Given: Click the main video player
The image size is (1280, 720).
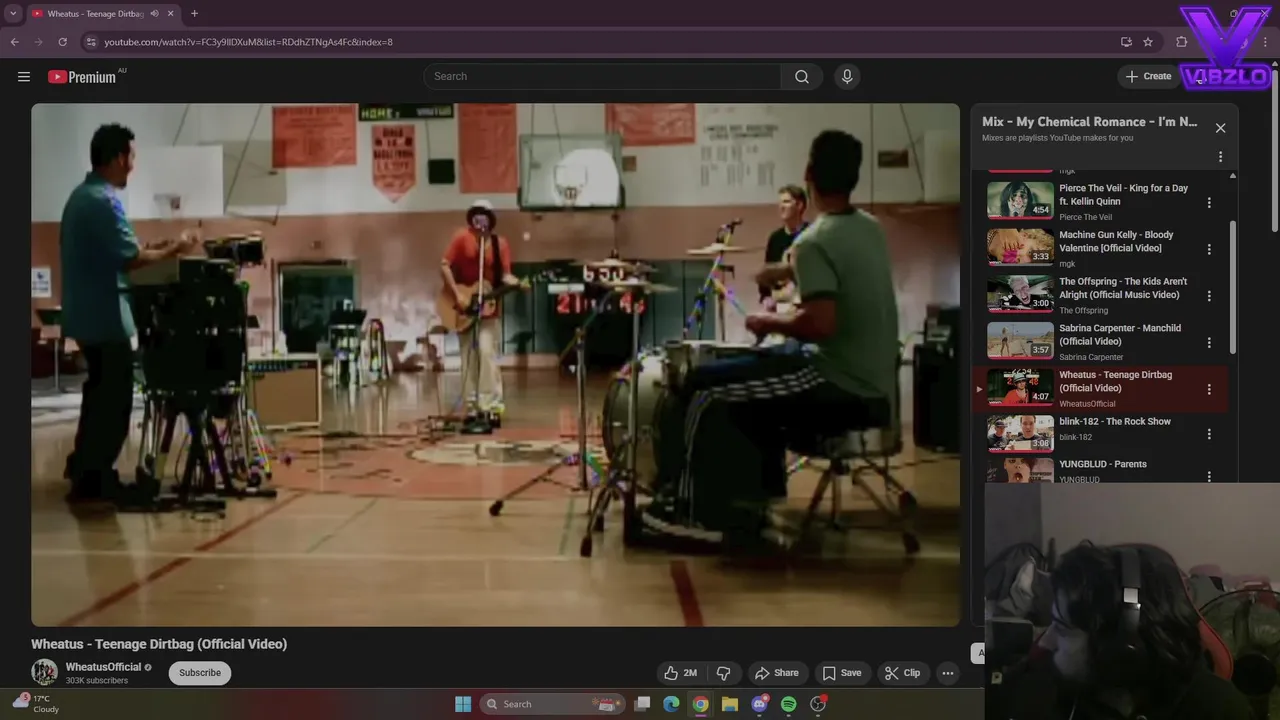Looking at the screenshot, I should (x=495, y=365).
